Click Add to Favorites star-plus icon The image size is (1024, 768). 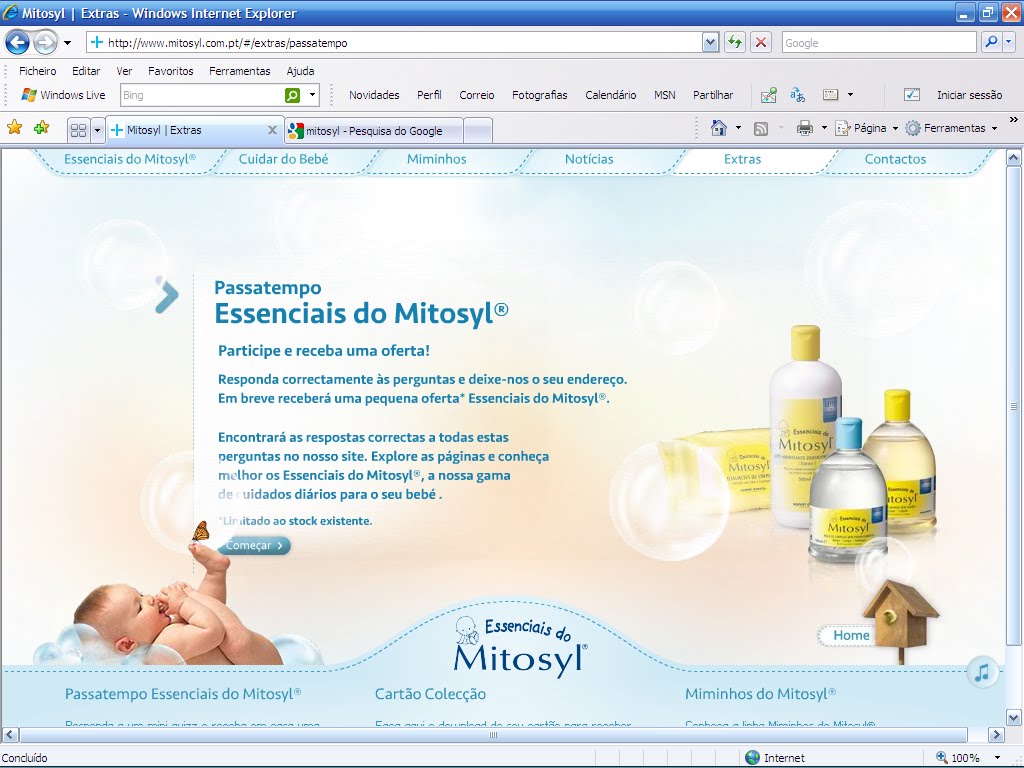[41, 128]
